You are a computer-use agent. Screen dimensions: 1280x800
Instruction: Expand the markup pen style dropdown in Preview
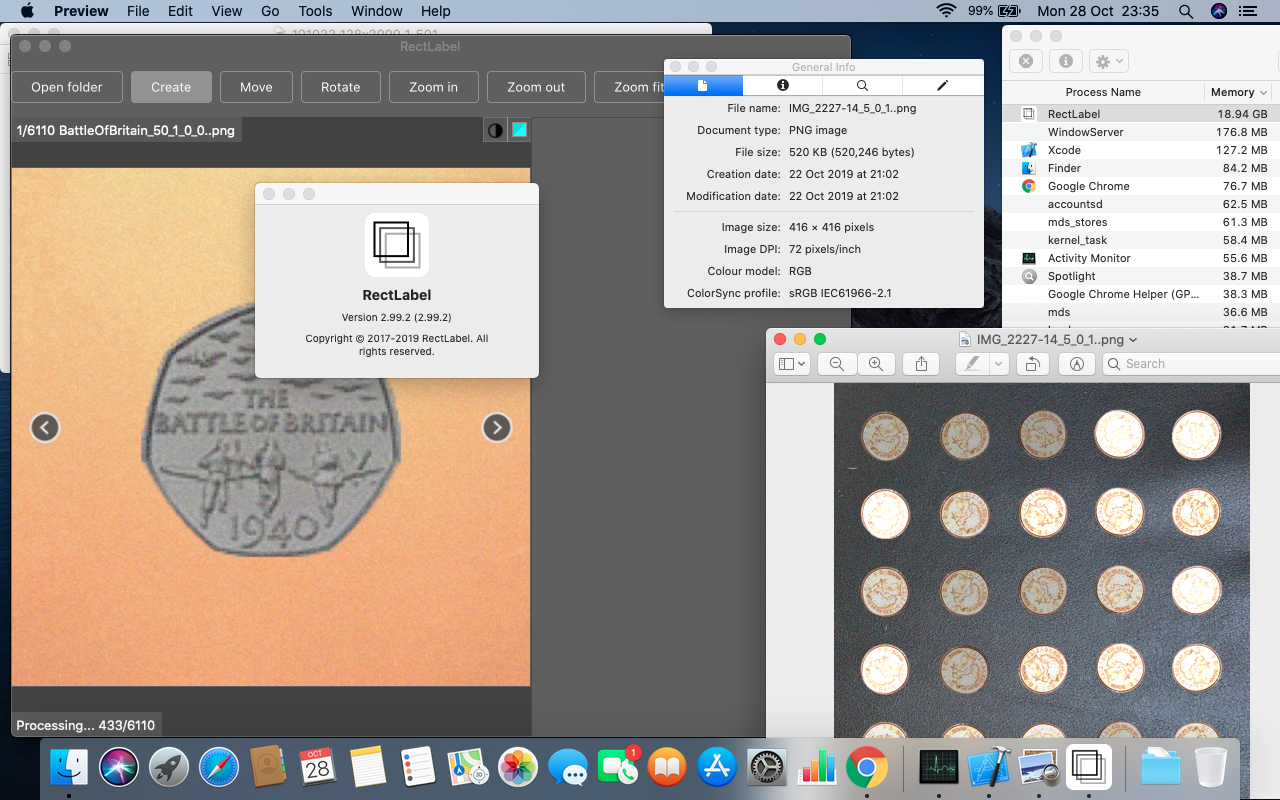click(998, 363)
